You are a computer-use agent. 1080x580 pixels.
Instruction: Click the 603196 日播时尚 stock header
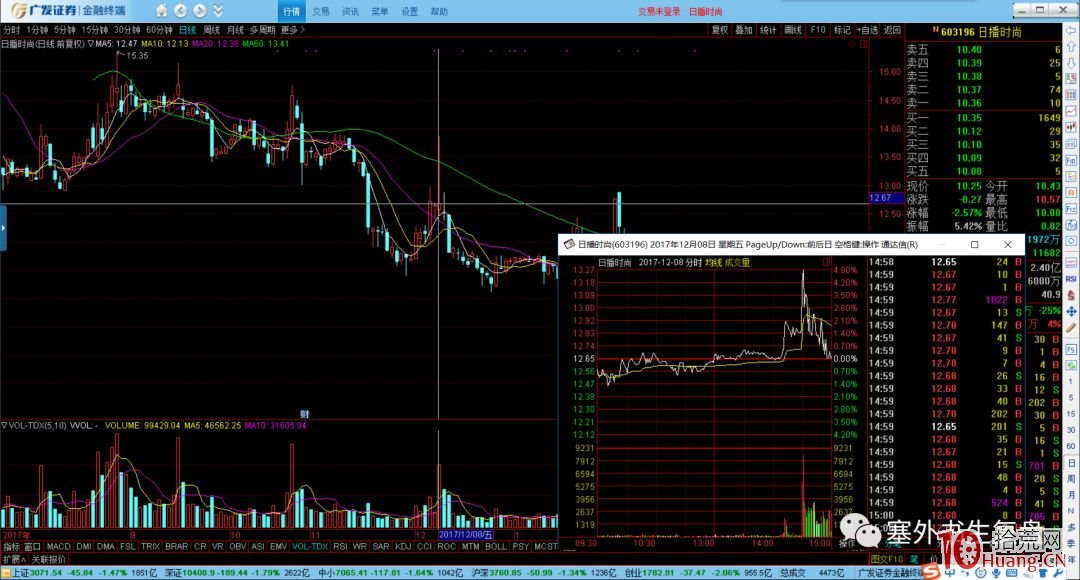click(981, 32)
